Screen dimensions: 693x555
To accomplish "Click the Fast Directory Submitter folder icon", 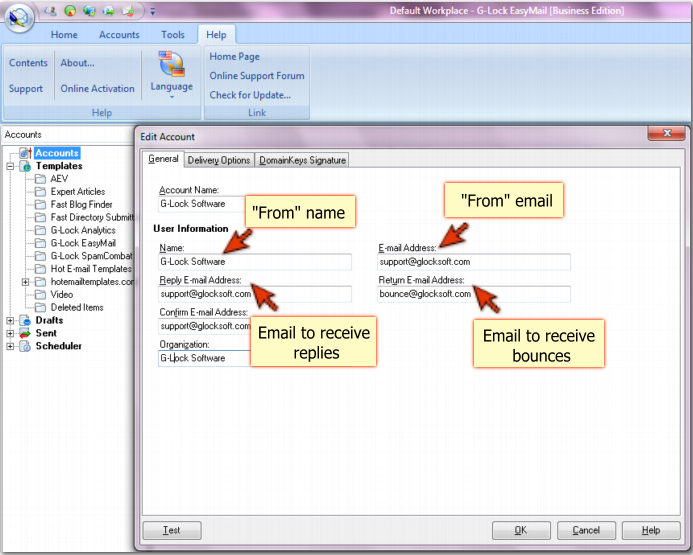I will [x=40, y=217].
